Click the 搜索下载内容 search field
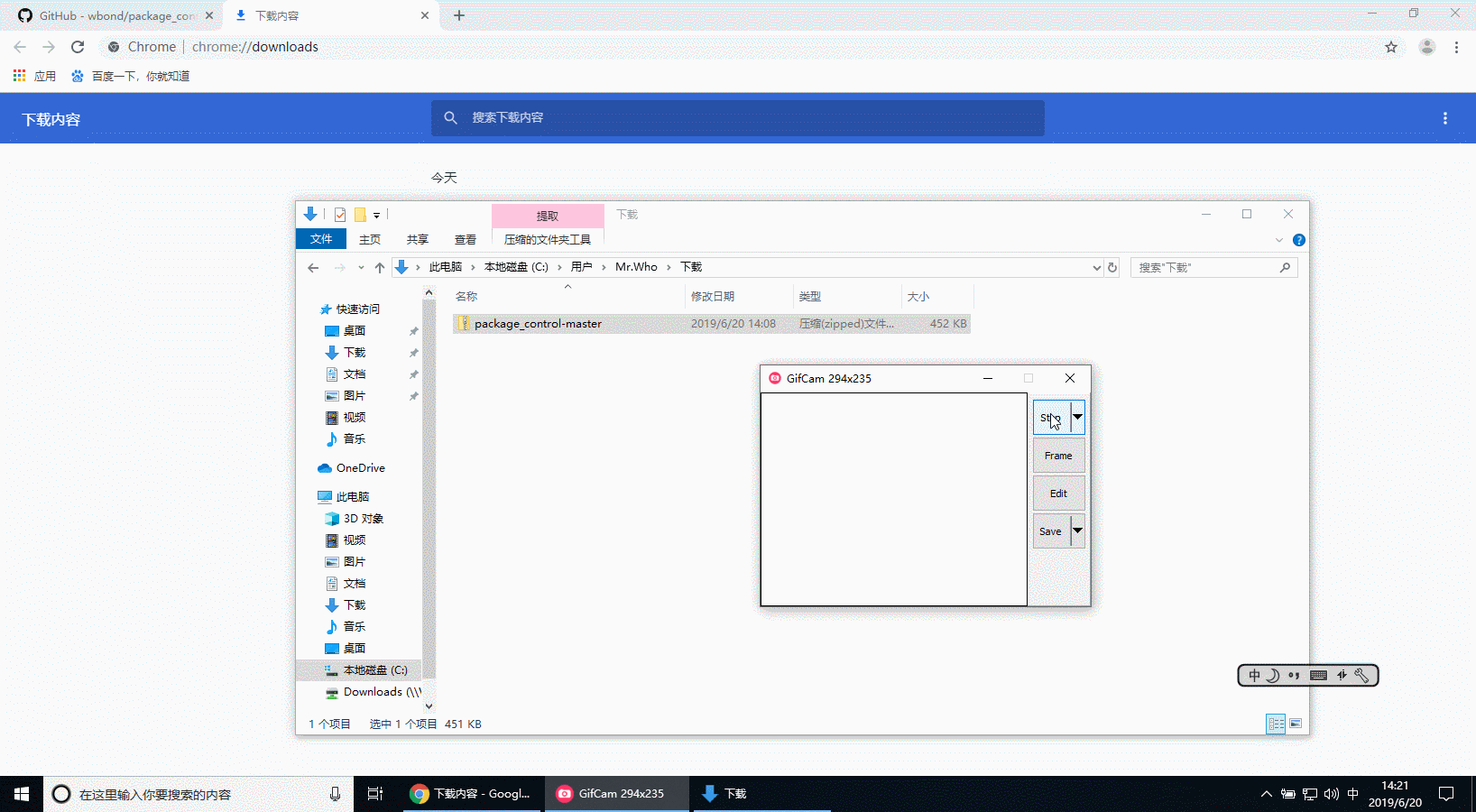 pos(738,118)
